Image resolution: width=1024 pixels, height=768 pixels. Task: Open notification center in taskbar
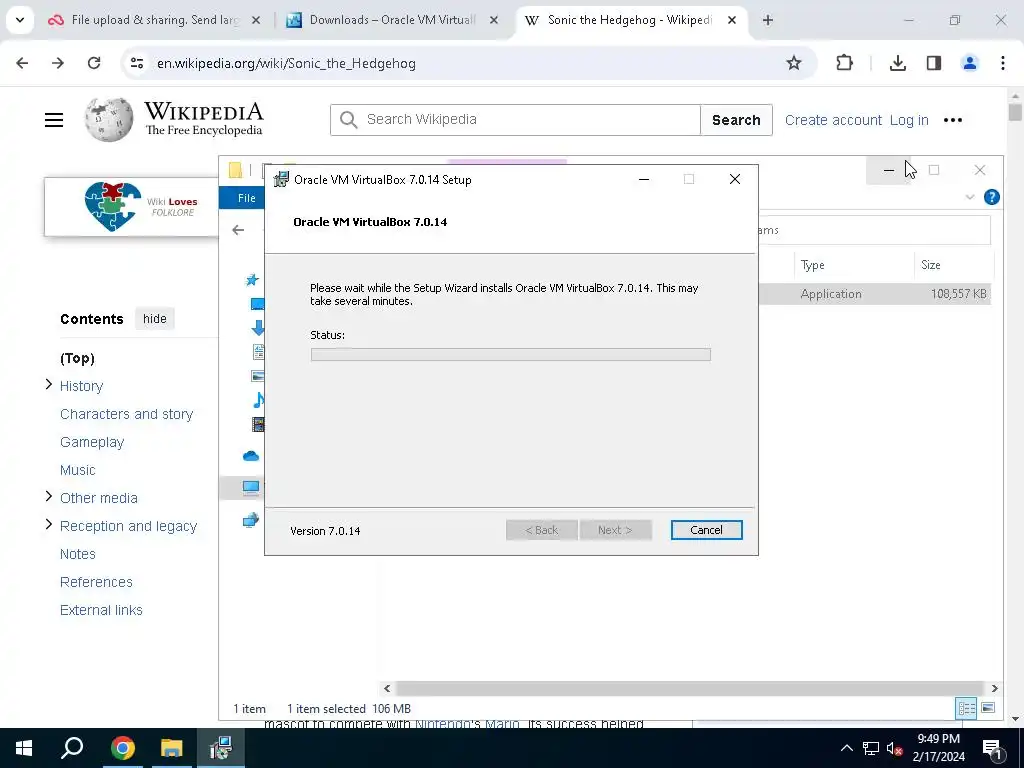click(992, 749)
